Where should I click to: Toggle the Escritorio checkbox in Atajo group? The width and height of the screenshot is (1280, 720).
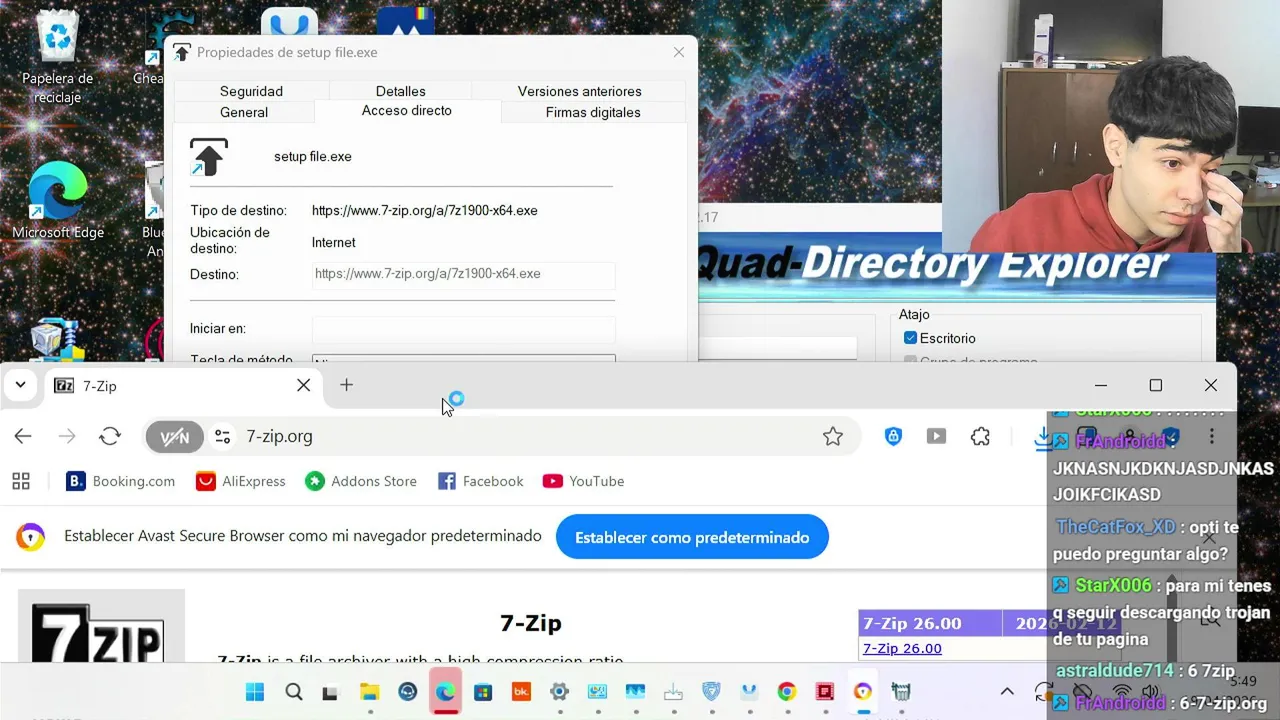tap(910, 338)
